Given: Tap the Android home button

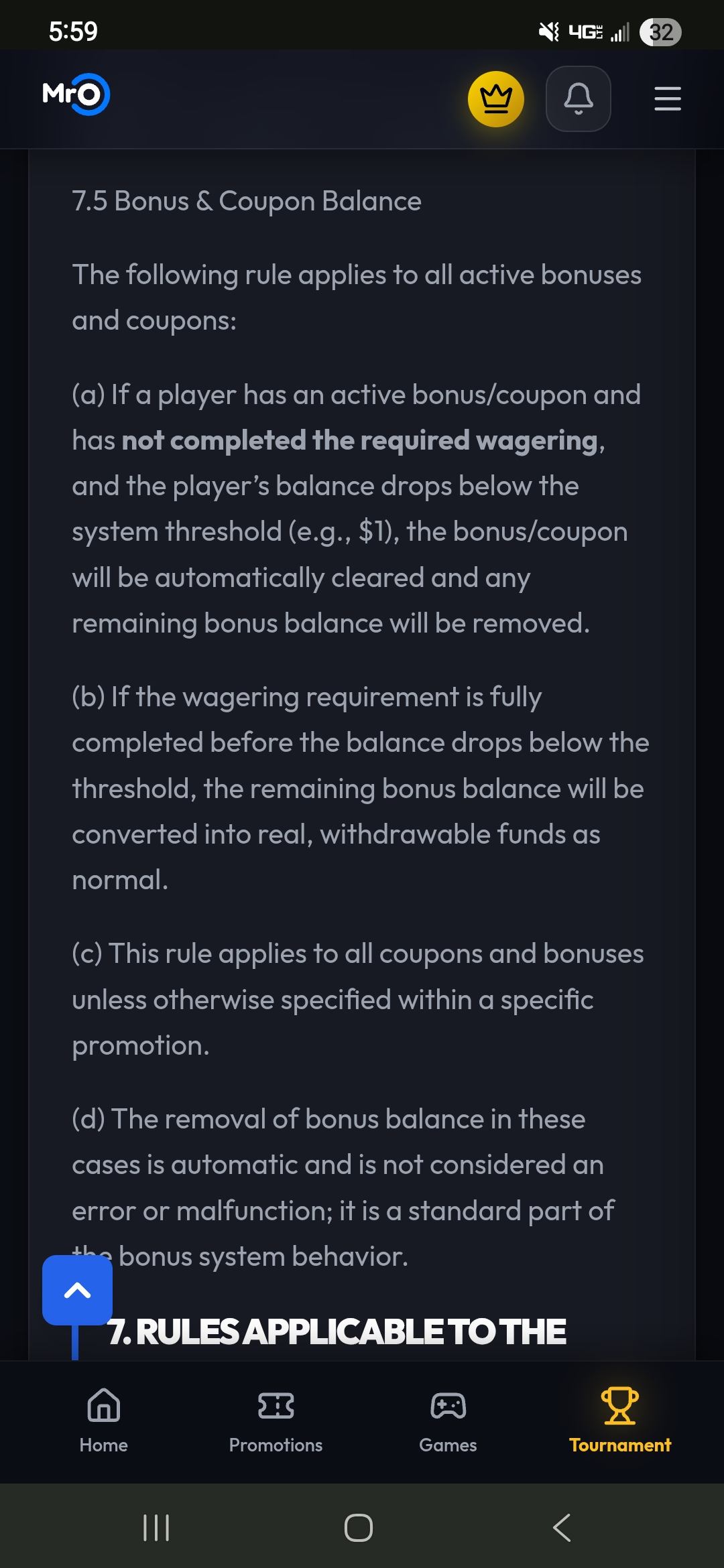Looking at the screenshot, I should (359, 1528).
